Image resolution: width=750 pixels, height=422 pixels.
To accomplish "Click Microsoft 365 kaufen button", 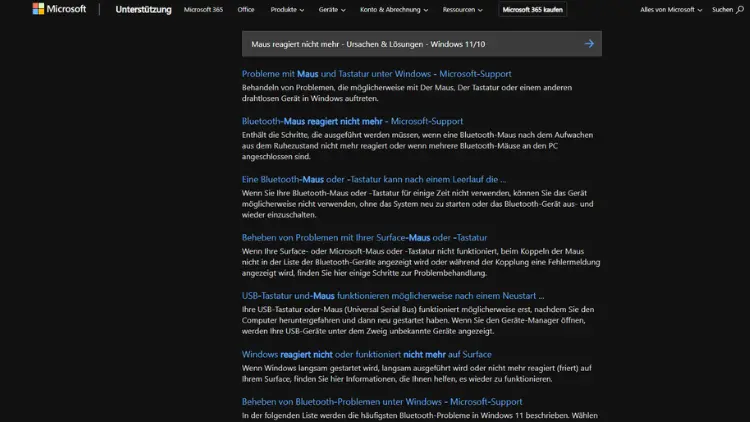I will pos(532,10).
